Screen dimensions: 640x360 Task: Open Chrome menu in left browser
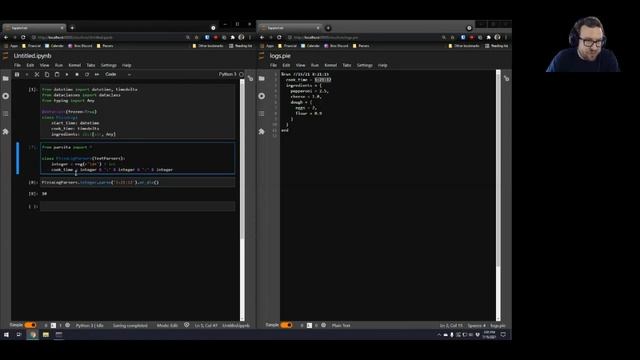coord(250,37)
